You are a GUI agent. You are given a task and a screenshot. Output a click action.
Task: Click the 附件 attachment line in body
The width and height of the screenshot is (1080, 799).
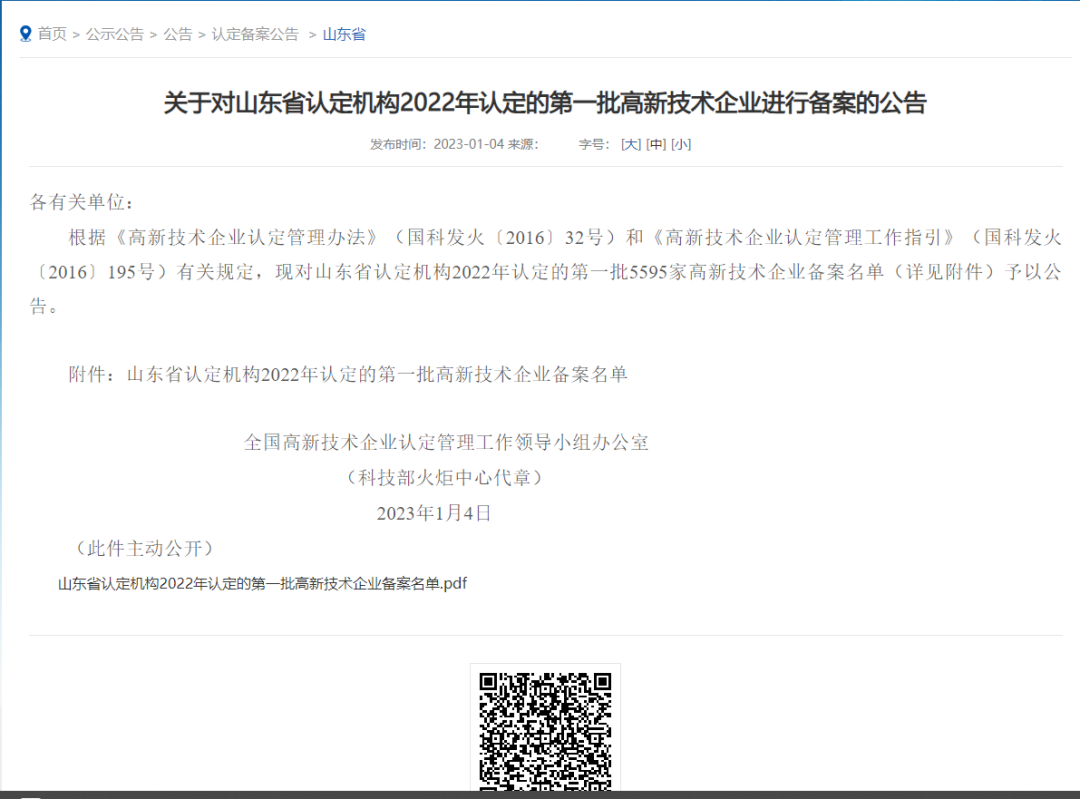coord(347,374)
